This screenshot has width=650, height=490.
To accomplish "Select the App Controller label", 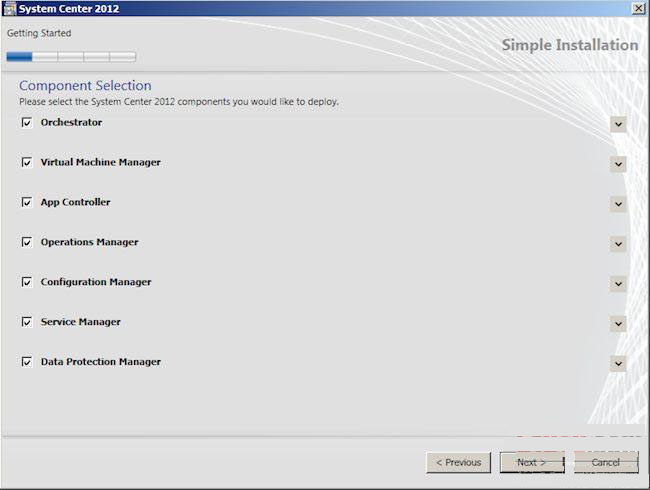I will point(75,202).
